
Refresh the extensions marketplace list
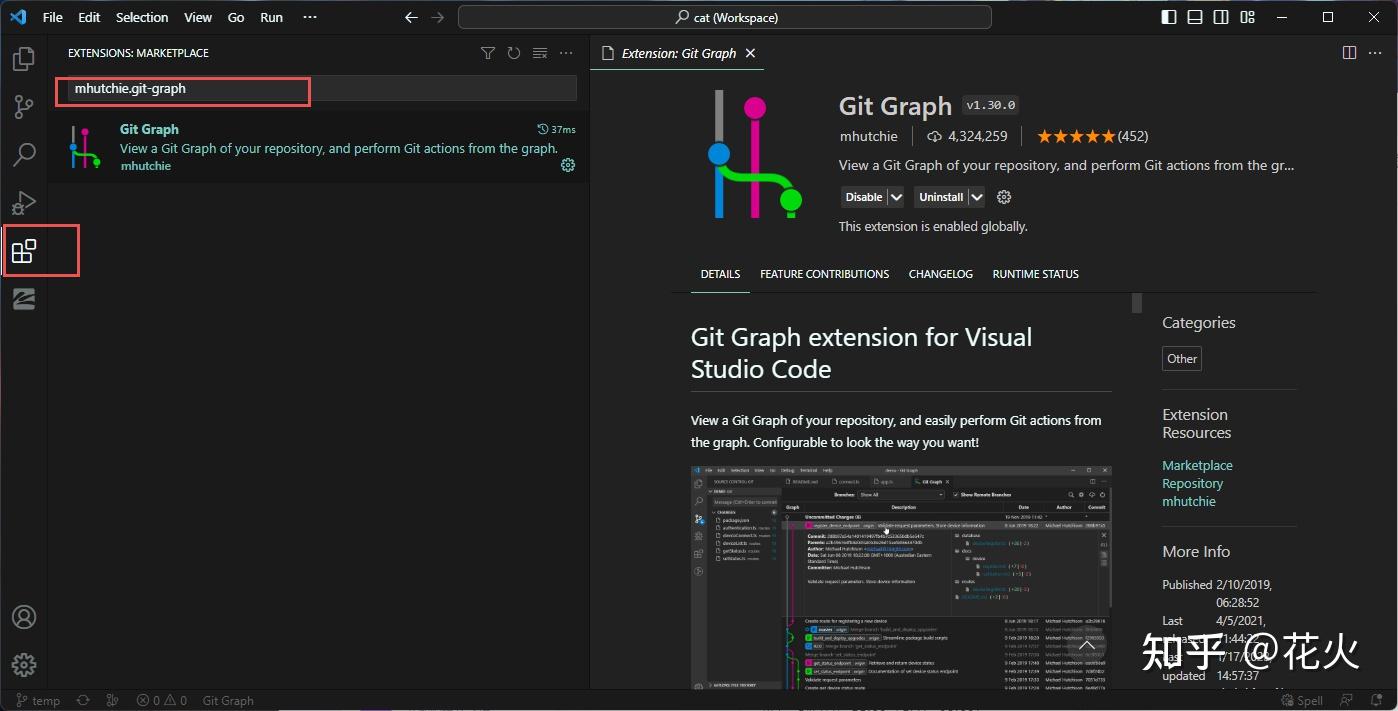513,53
